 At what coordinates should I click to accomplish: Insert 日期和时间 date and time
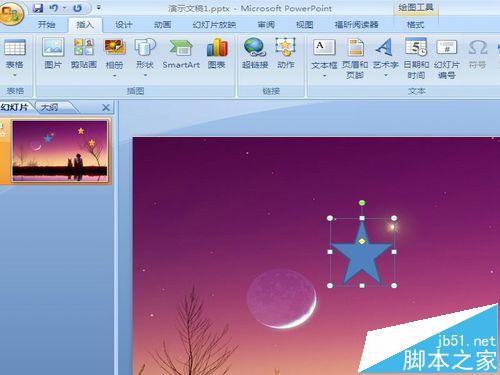[416, 58]
